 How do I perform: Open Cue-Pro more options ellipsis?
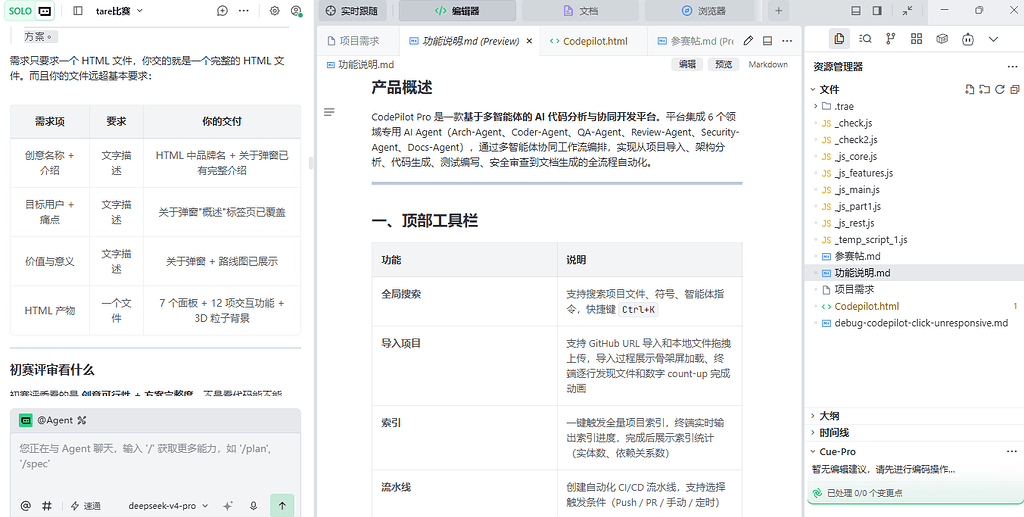tap(1012, 452)
